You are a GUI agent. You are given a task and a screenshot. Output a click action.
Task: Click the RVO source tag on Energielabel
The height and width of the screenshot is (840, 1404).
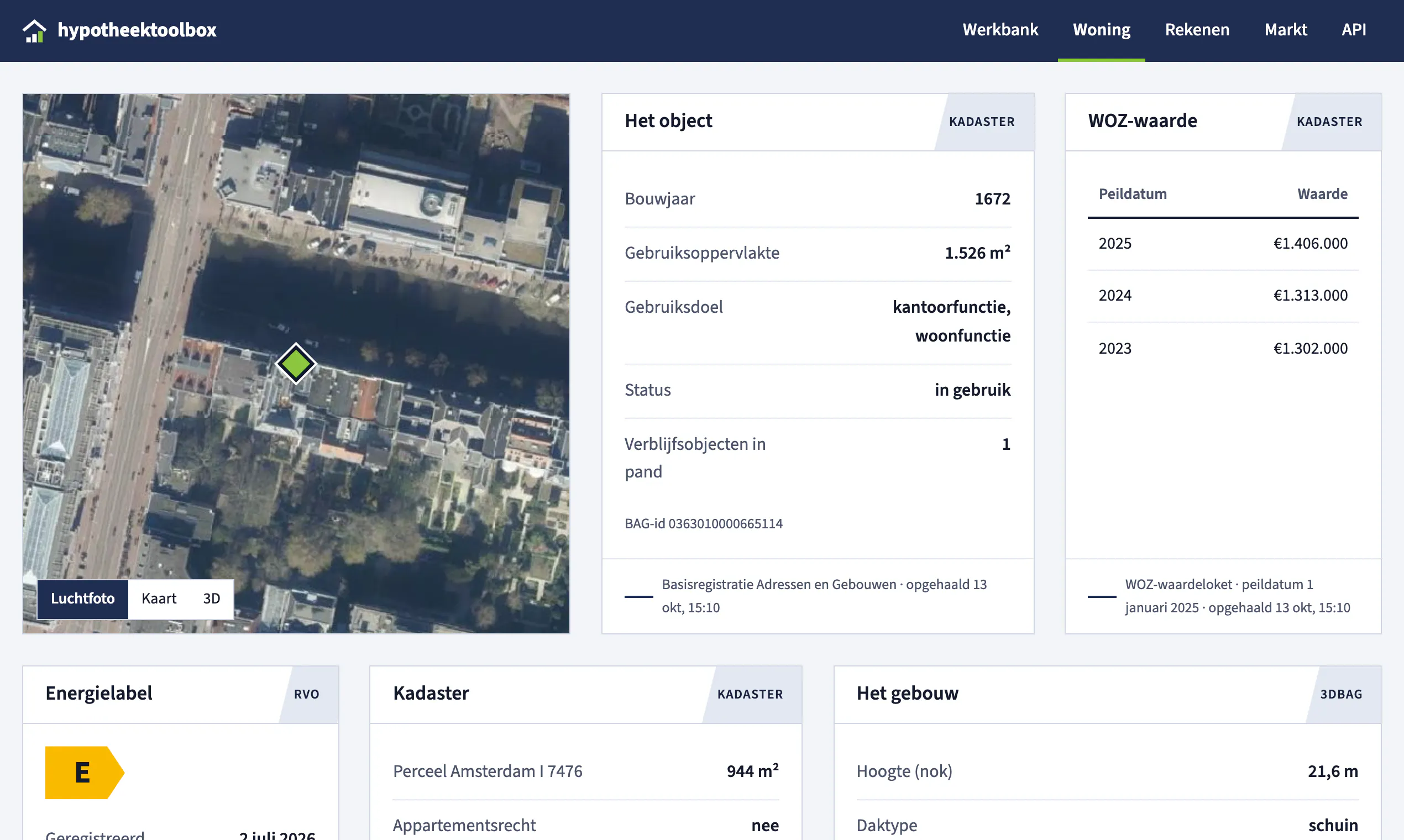[307, 694]
